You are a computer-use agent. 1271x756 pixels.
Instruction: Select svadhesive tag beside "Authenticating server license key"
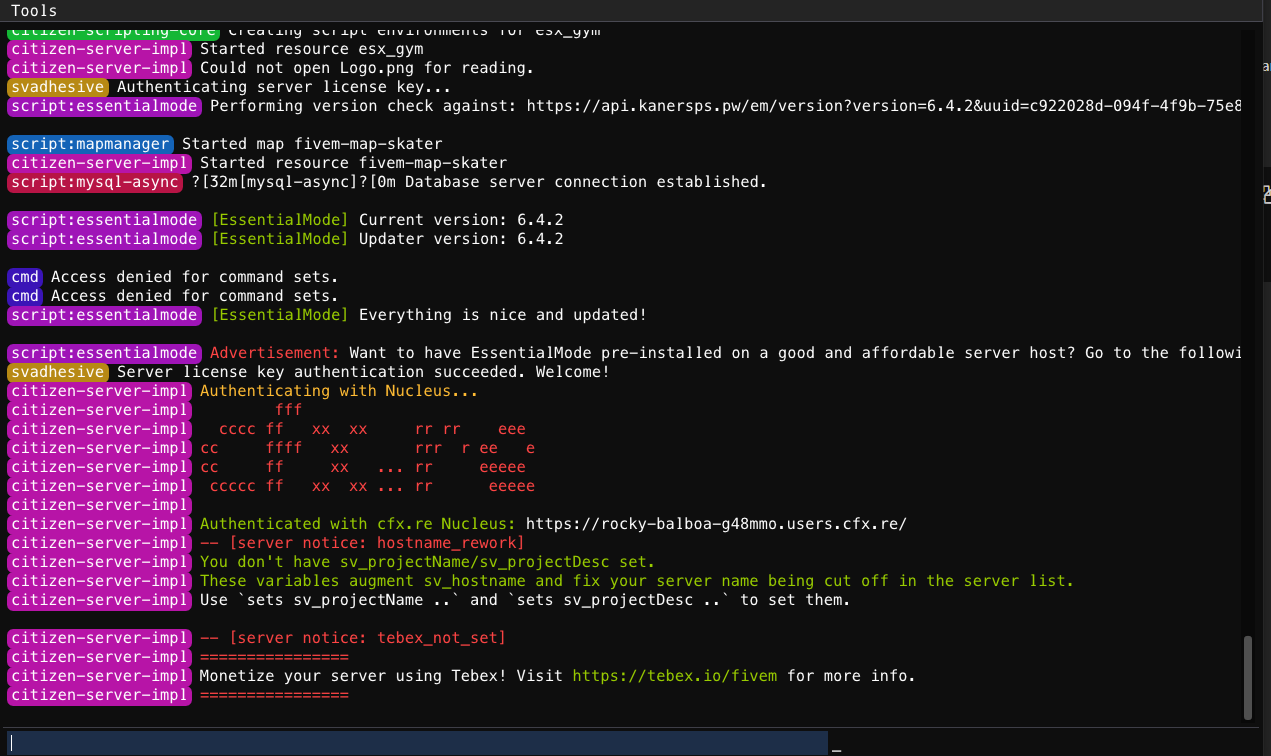point(57,87)
